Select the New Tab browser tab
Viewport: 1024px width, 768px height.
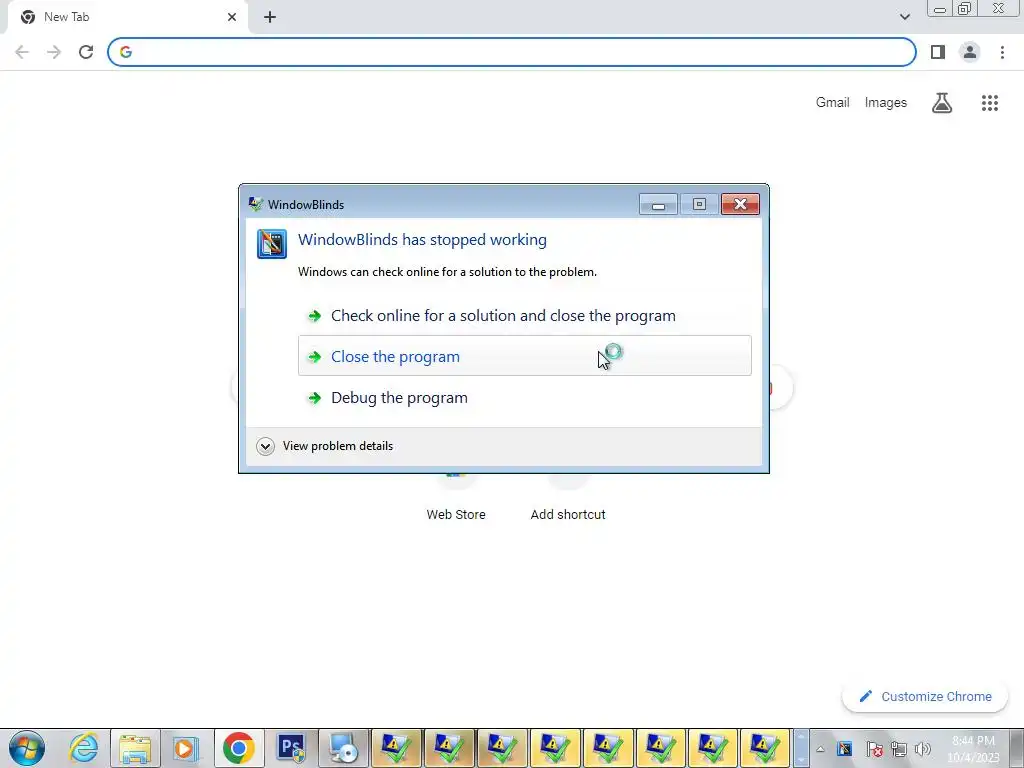pyautogui.click(x=127, y=17)
